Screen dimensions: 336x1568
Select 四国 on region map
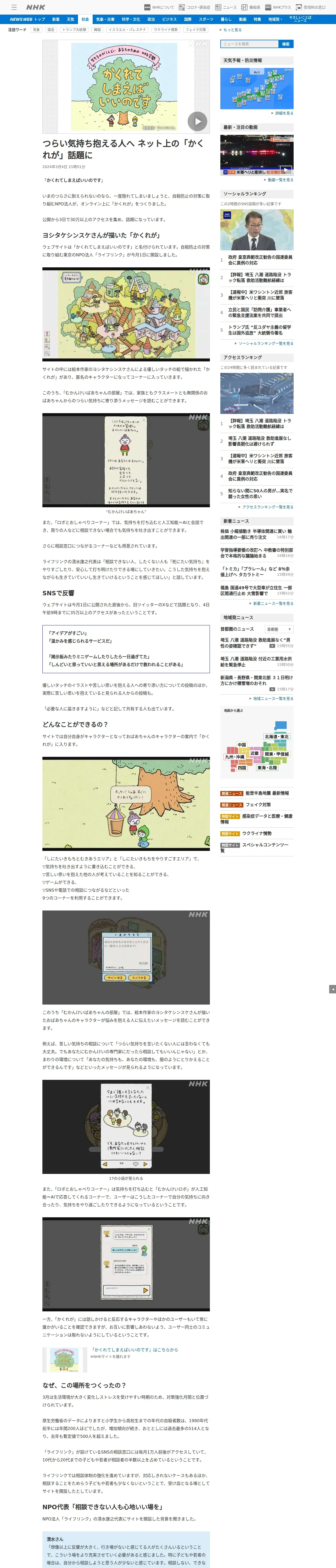[242, 768]
